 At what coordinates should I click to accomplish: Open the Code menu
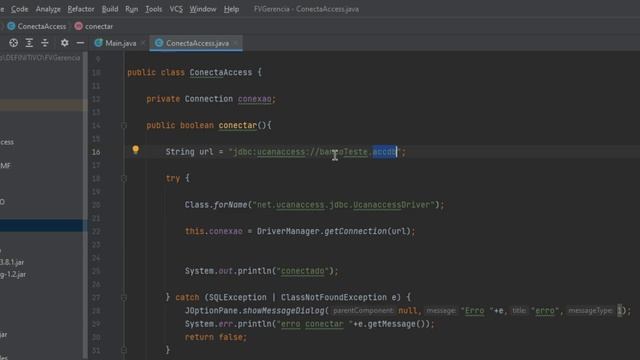19,9
